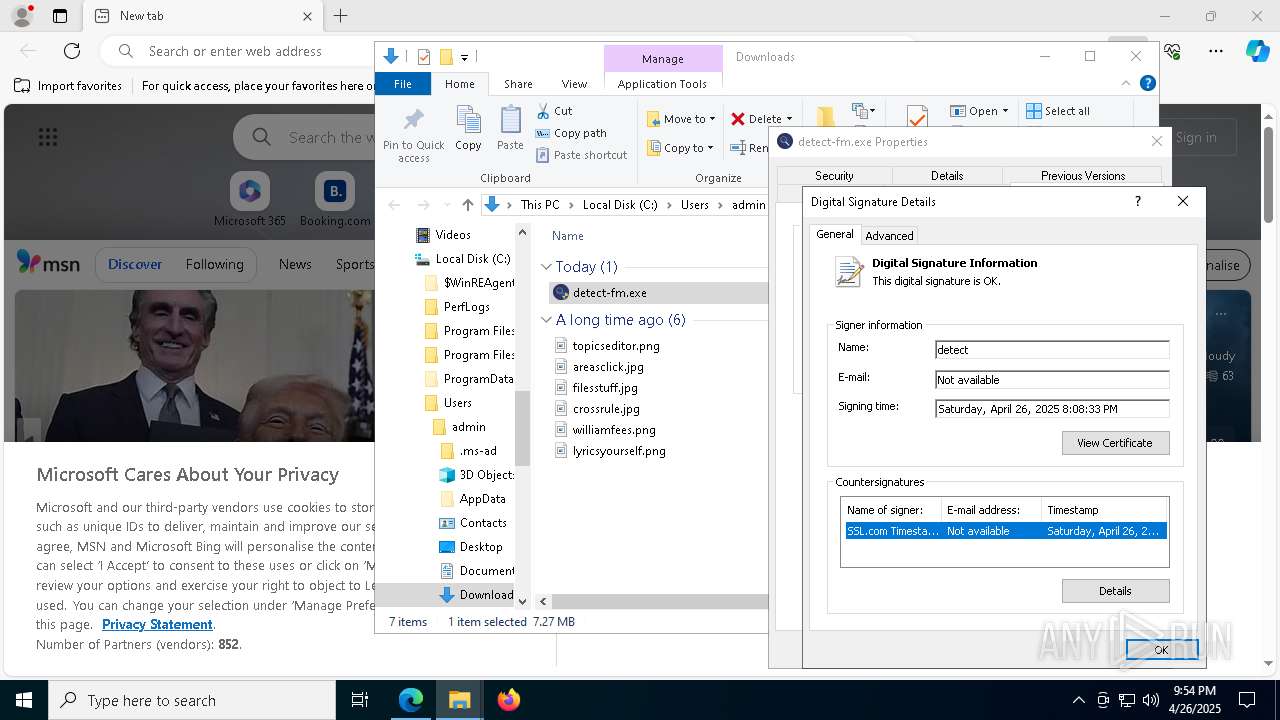Viewport: 1280px width, 720px height.
Task: Click the dialog help question mark
Action: click(x=1137, y=201)
